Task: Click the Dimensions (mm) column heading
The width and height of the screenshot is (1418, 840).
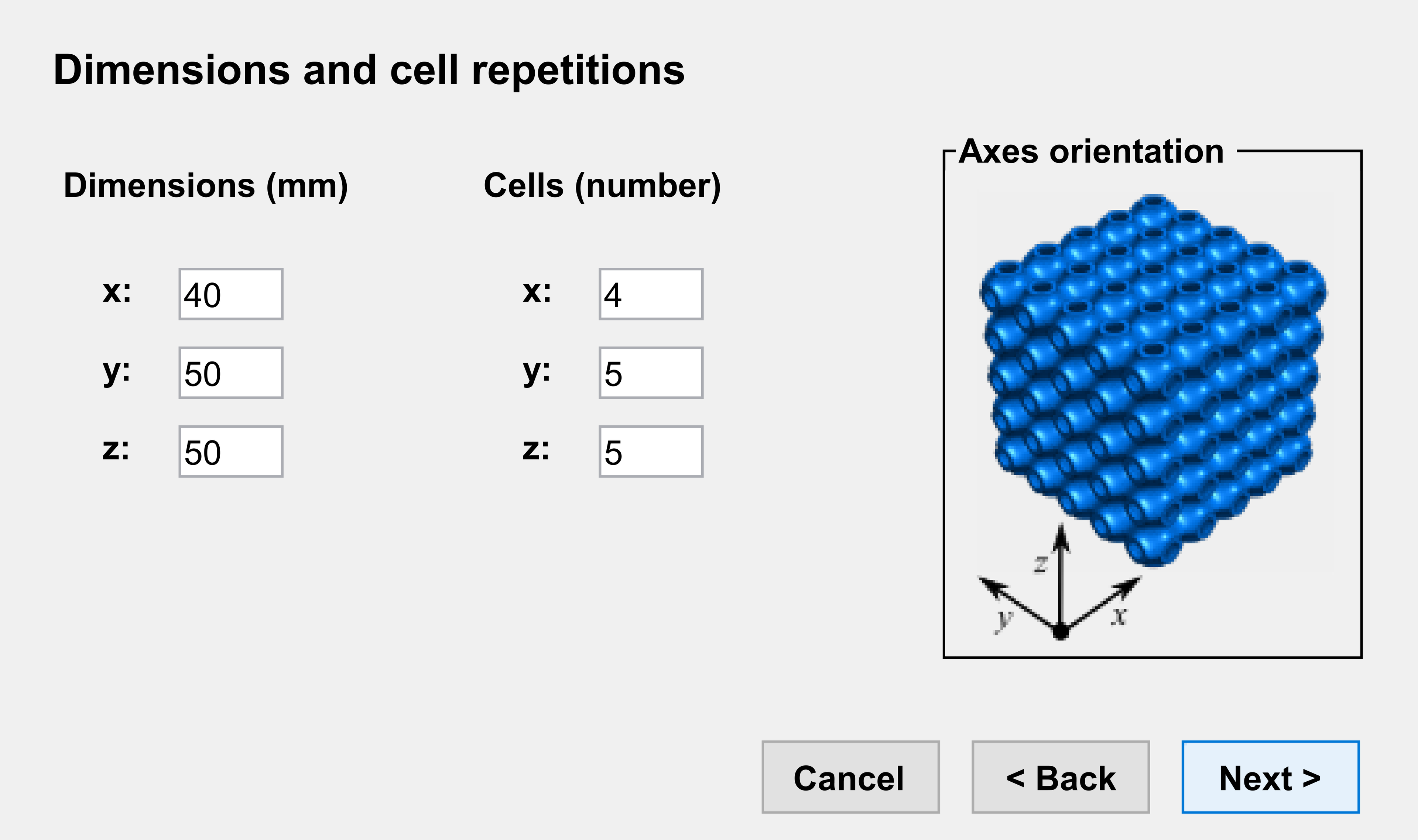Action: coord(205,186)
